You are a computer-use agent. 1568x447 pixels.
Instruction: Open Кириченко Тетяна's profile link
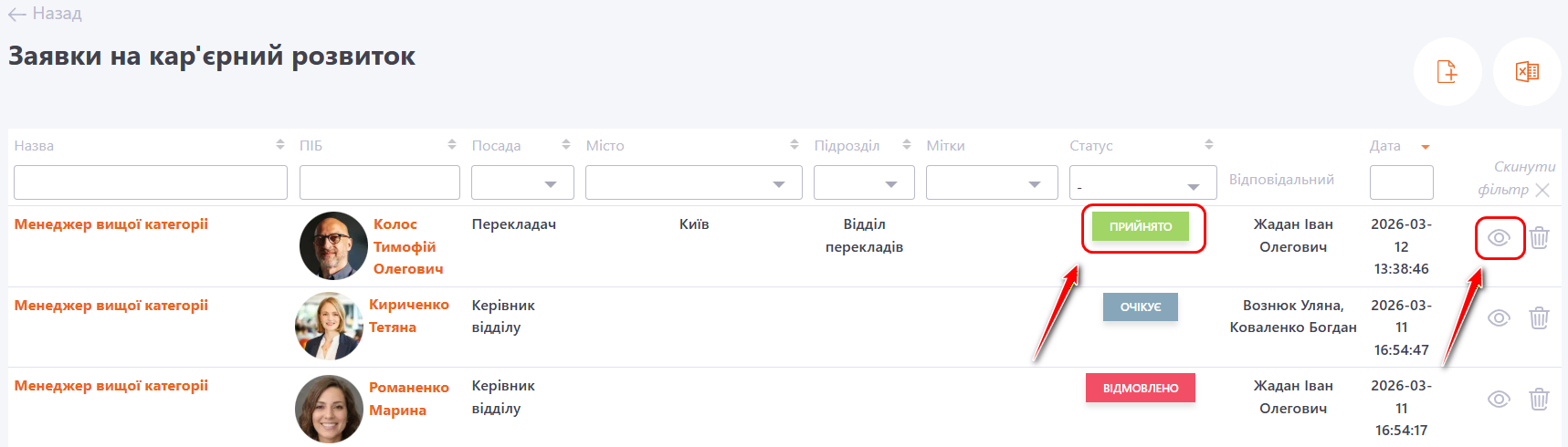pyautogui.click(x=408, y=316)
